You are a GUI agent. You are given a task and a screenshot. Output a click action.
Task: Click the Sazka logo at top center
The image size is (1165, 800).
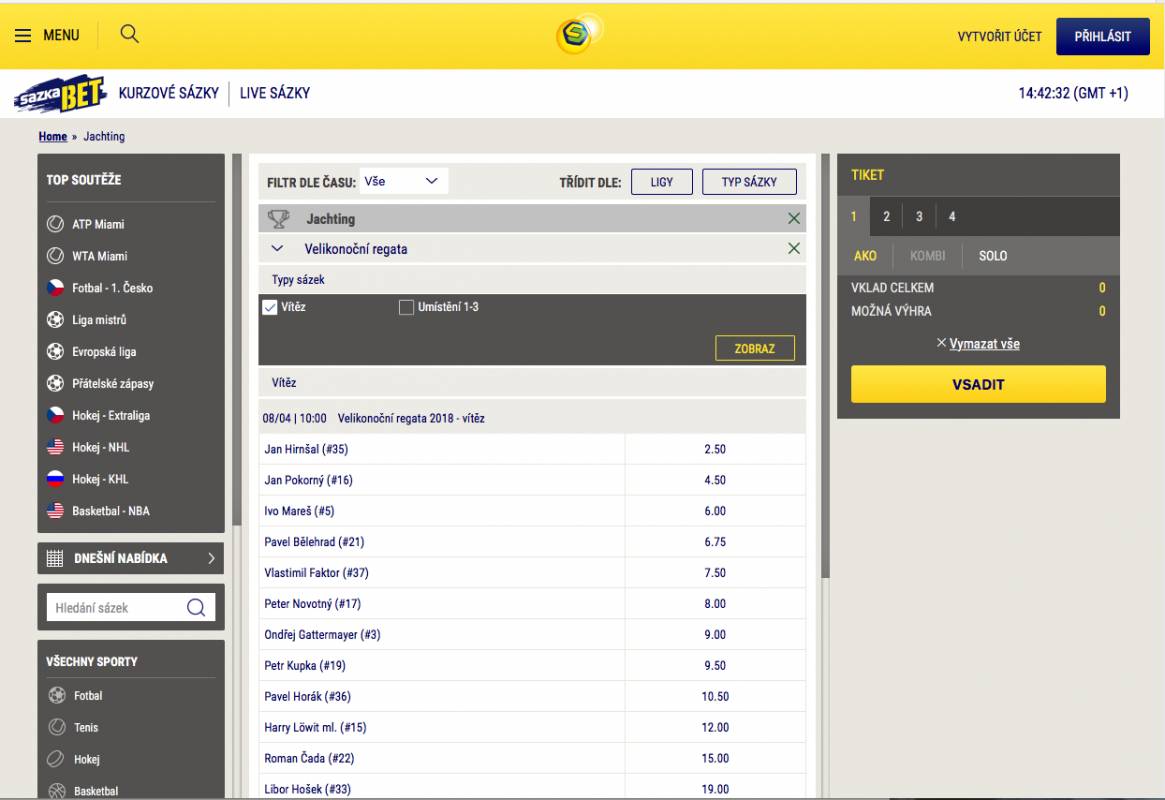[x=579, y=35]
